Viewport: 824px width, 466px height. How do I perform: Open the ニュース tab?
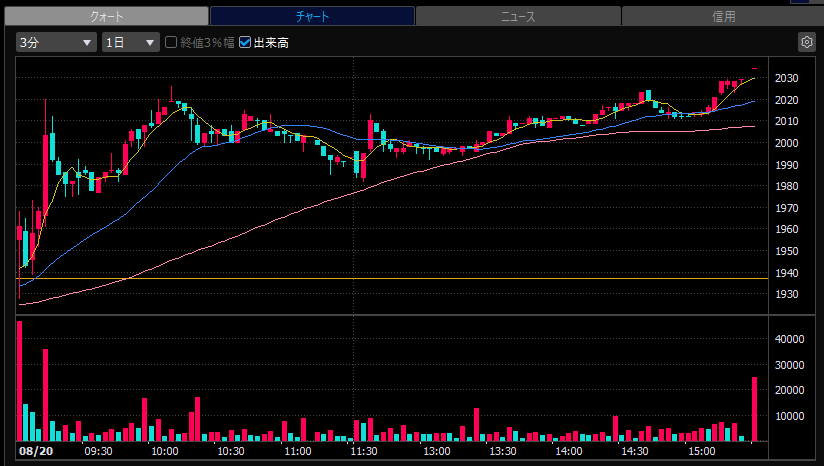coord(518,16)
